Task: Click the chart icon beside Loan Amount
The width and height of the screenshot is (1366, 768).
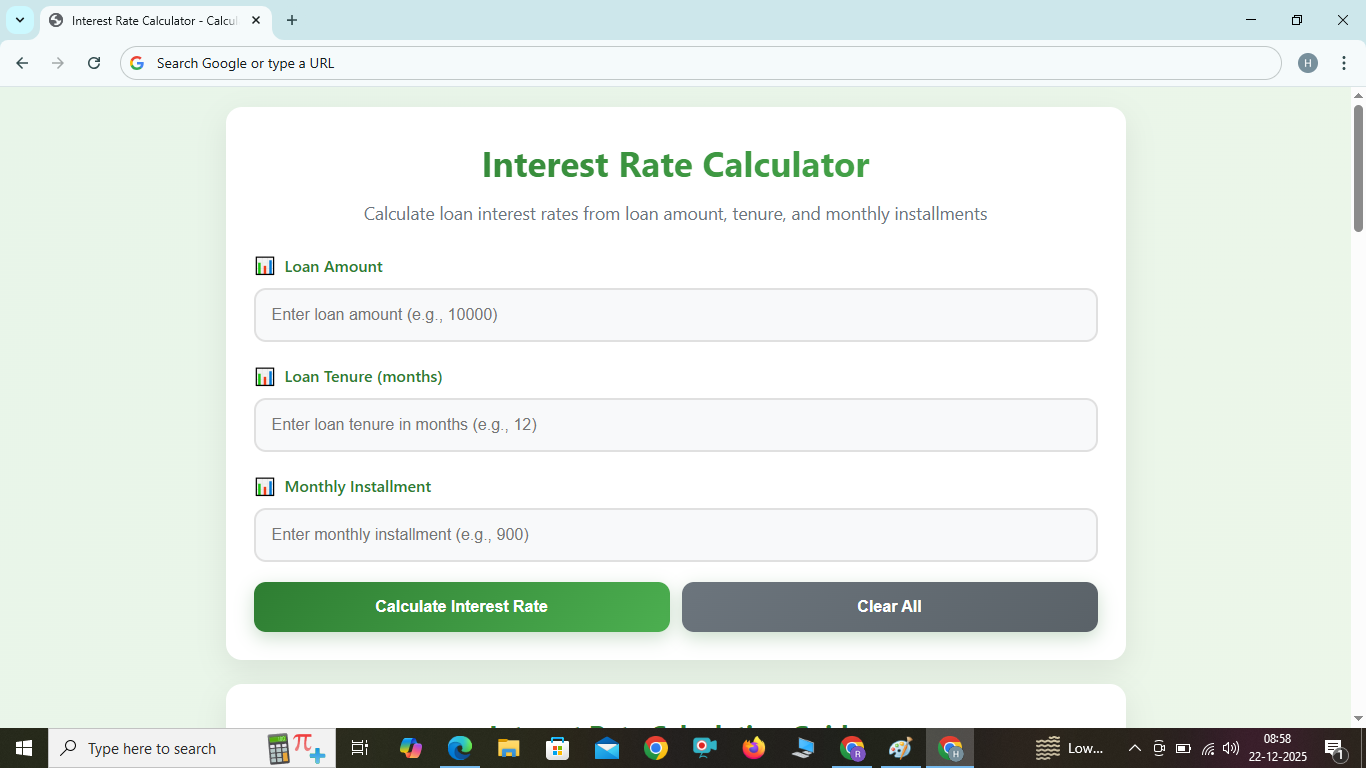Action: [265, 266]
